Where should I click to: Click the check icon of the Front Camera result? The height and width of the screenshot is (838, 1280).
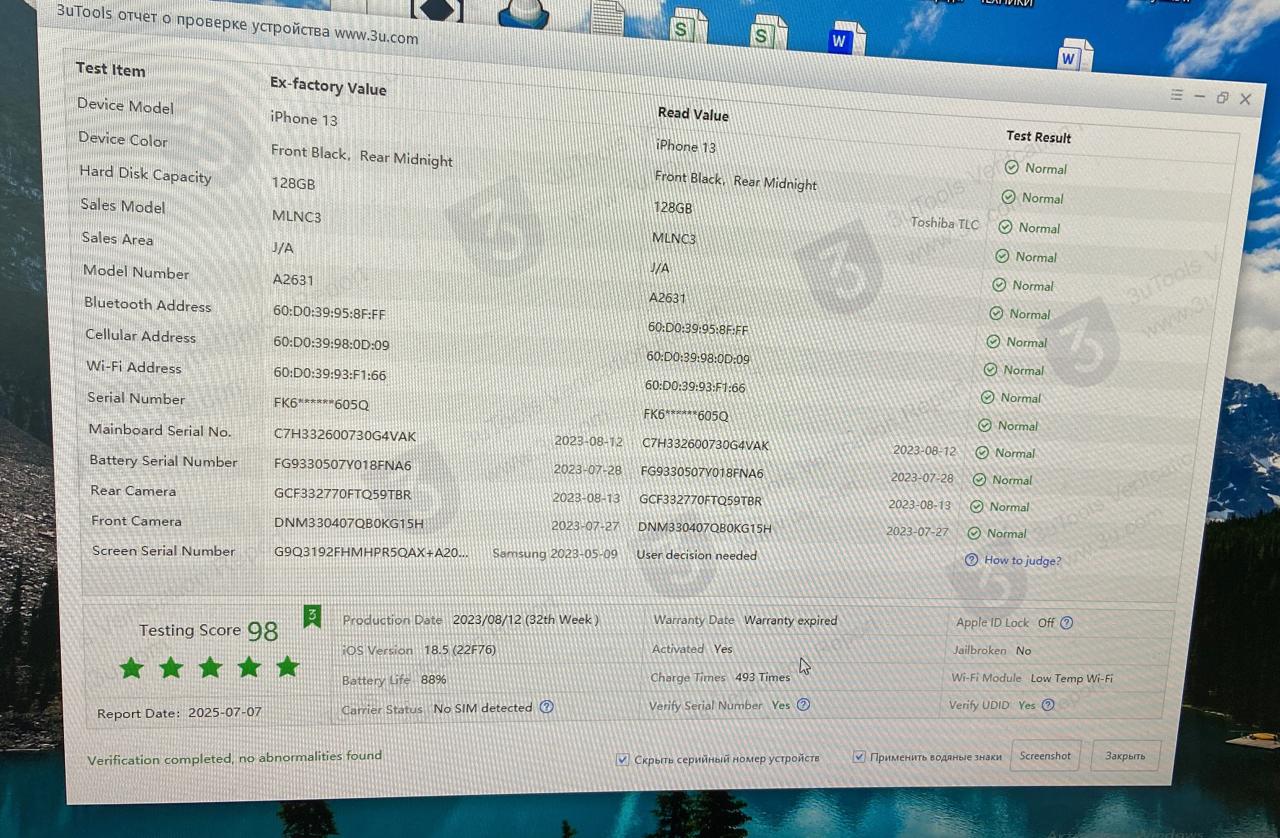975,533
